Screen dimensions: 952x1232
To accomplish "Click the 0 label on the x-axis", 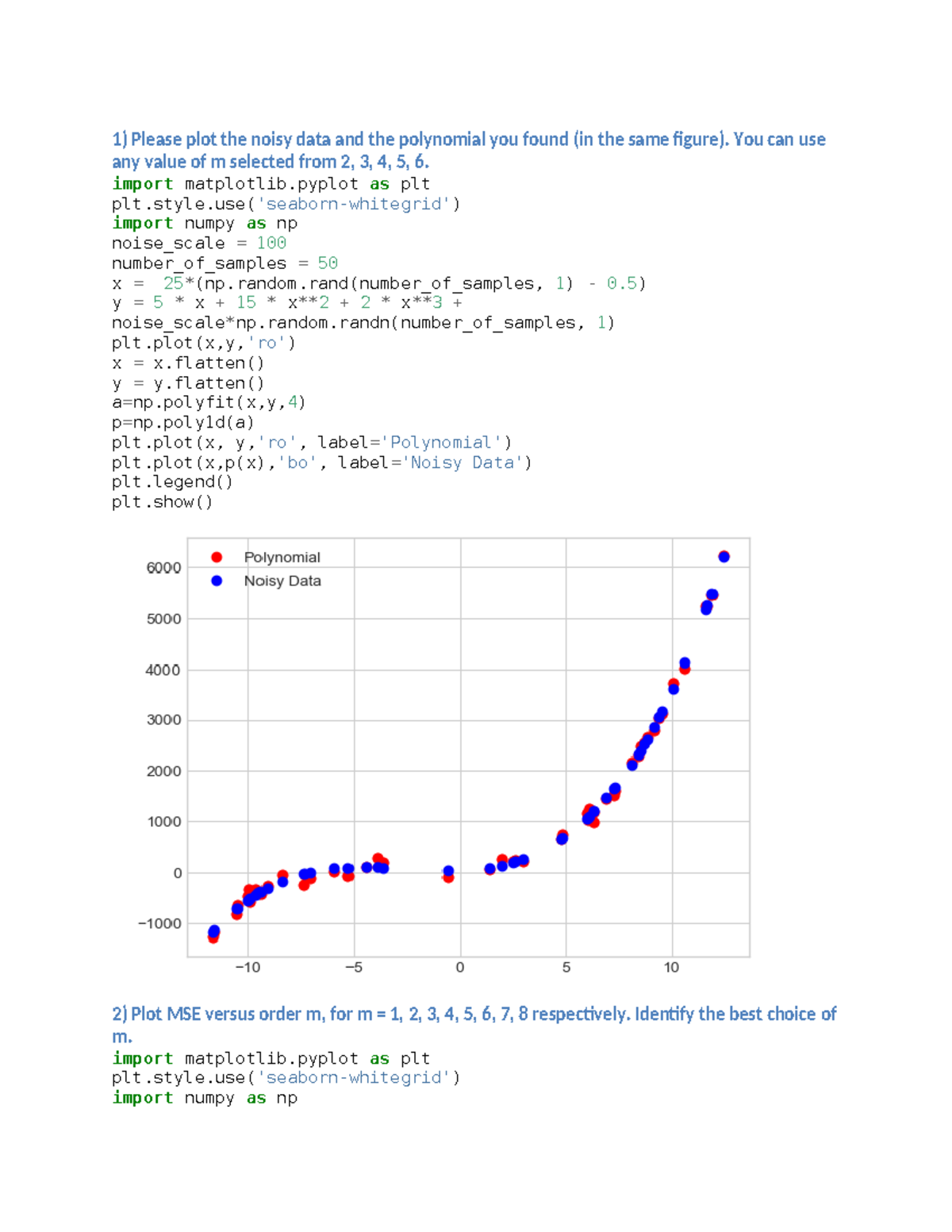I will click(x=459, y=967).
